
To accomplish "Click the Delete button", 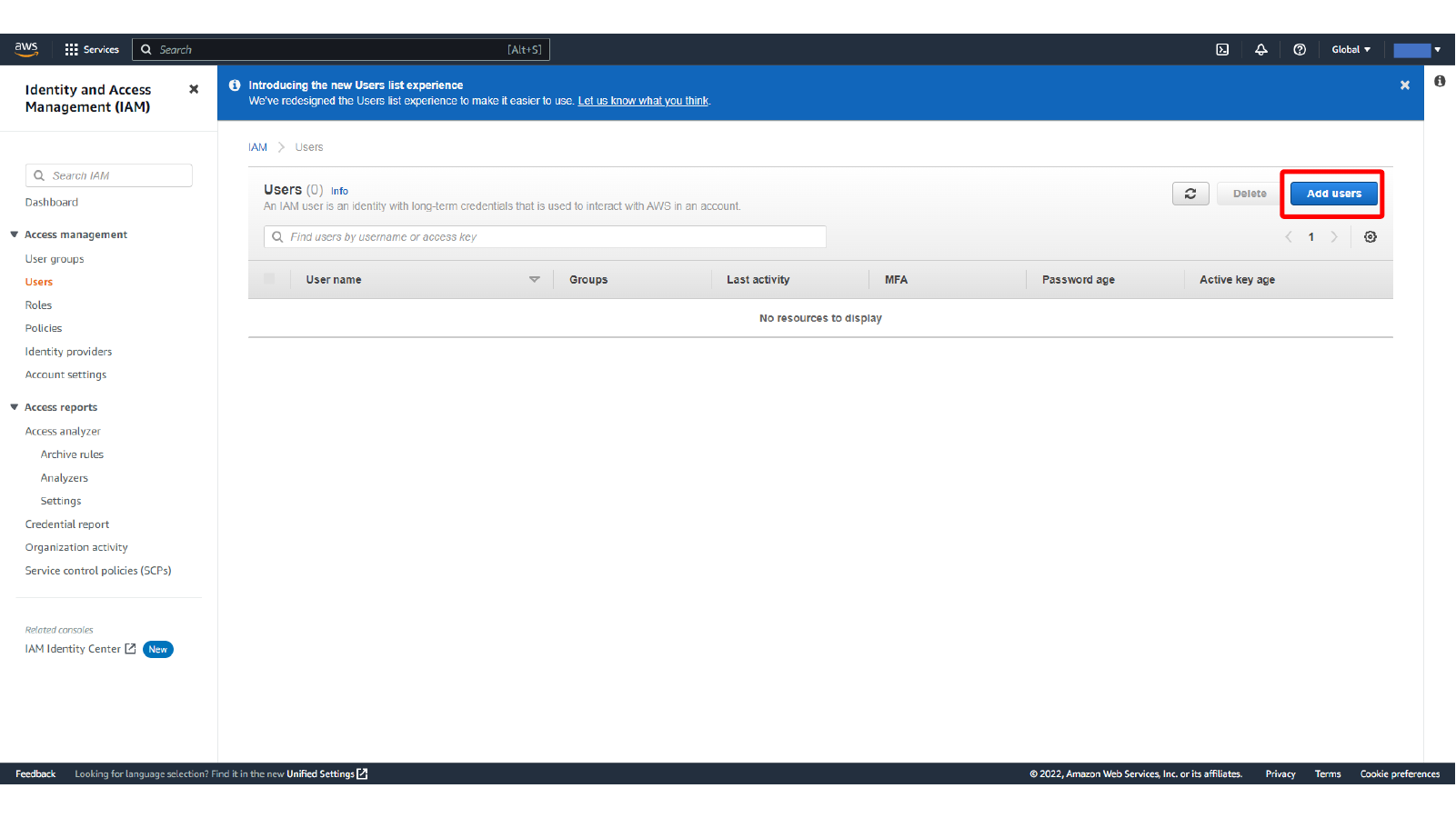I will [x=1250, y=194].
